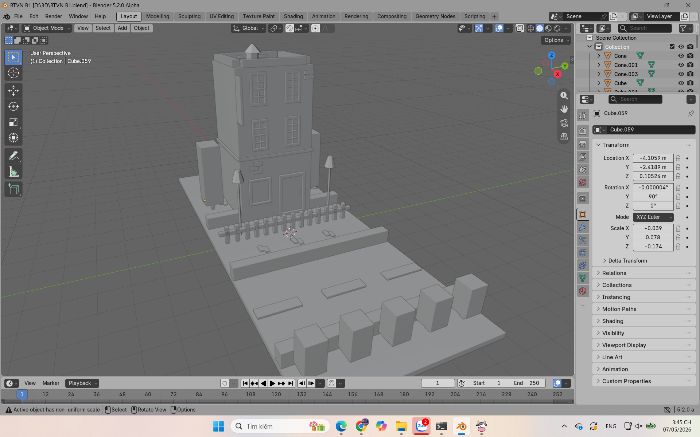This screenshot has height=437, width=700.
Task: Expand the Cone.001 outliner row
Action: tap(599, 65)
